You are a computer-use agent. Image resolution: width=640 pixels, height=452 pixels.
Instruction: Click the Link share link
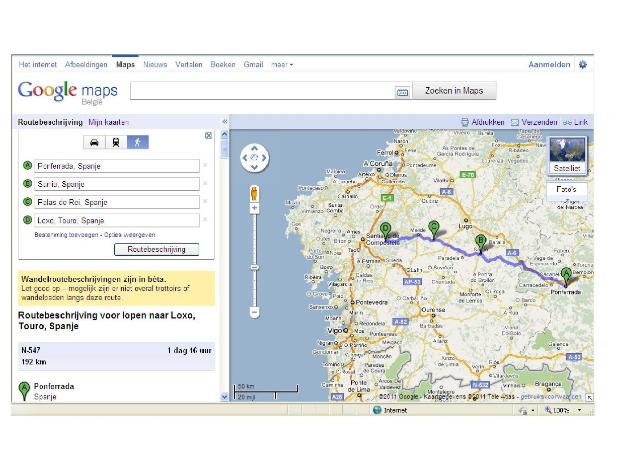pos(576,122)
